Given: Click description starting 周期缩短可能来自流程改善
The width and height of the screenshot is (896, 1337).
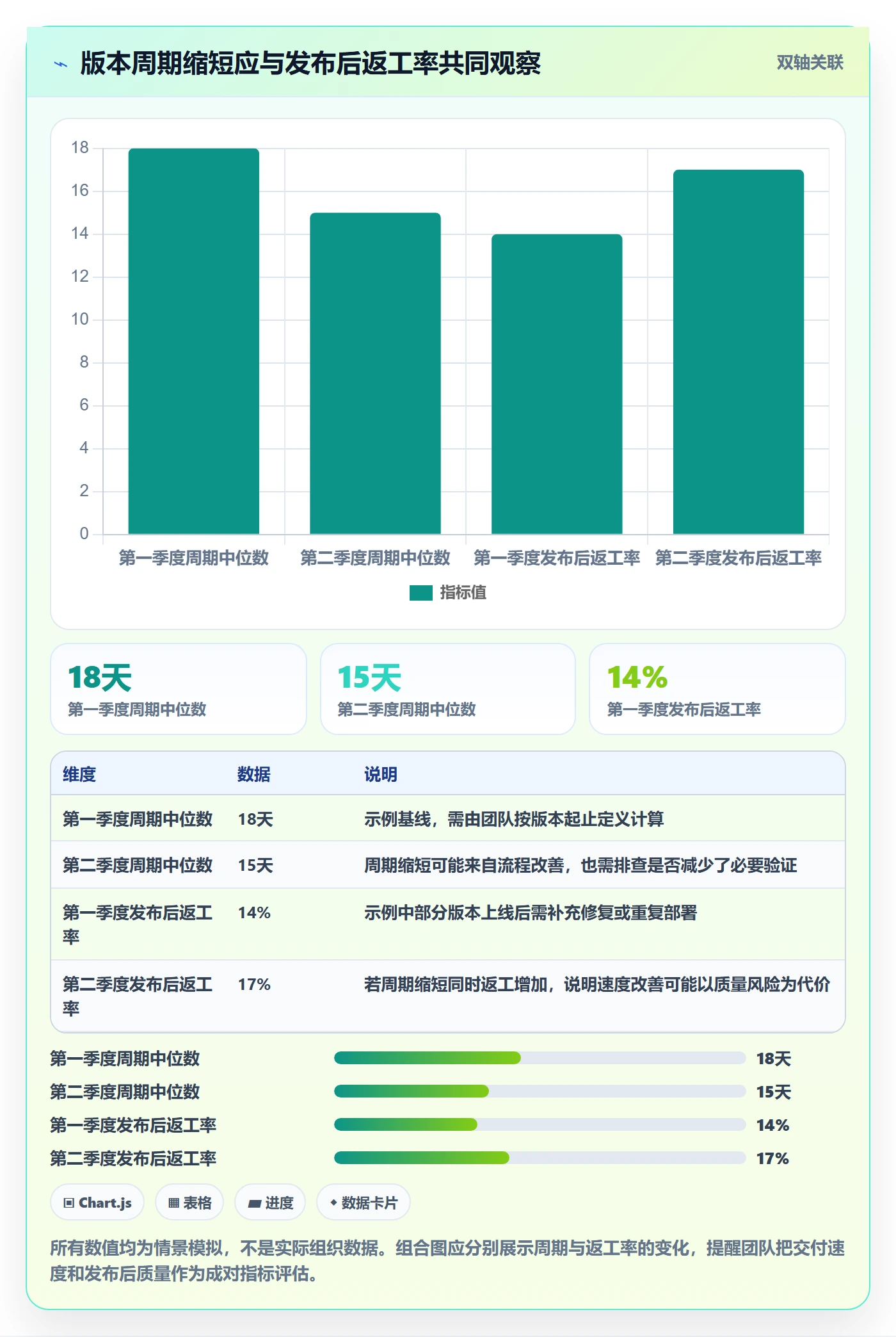Looking at the screenshot, I should coord(580,865).
